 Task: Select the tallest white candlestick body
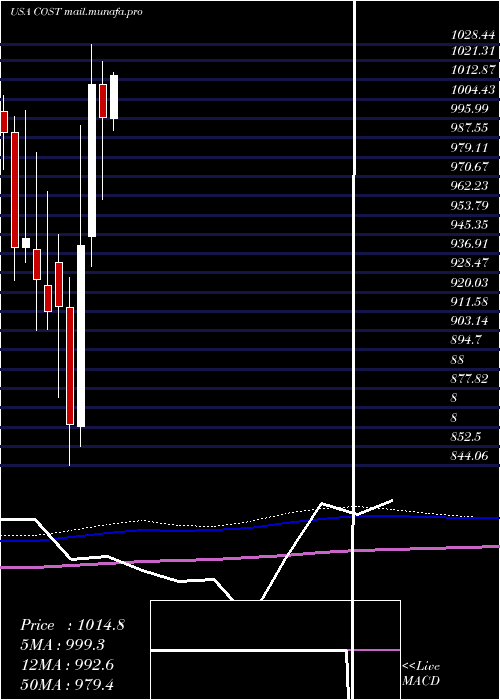click(81, 336)
